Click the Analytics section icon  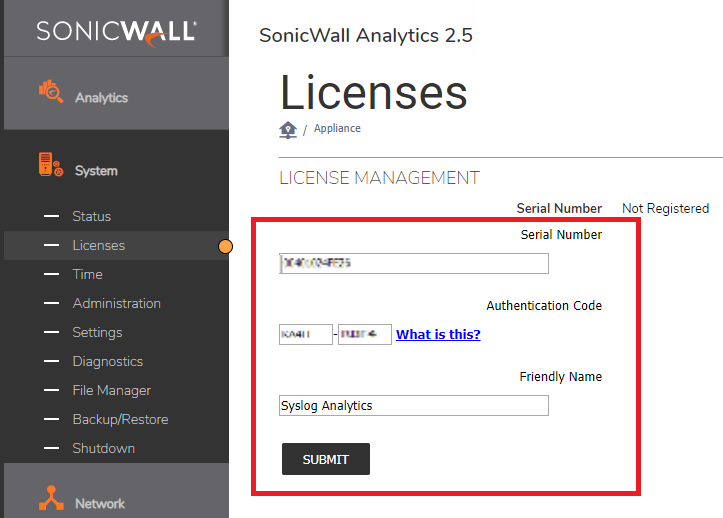click(51, 93)
